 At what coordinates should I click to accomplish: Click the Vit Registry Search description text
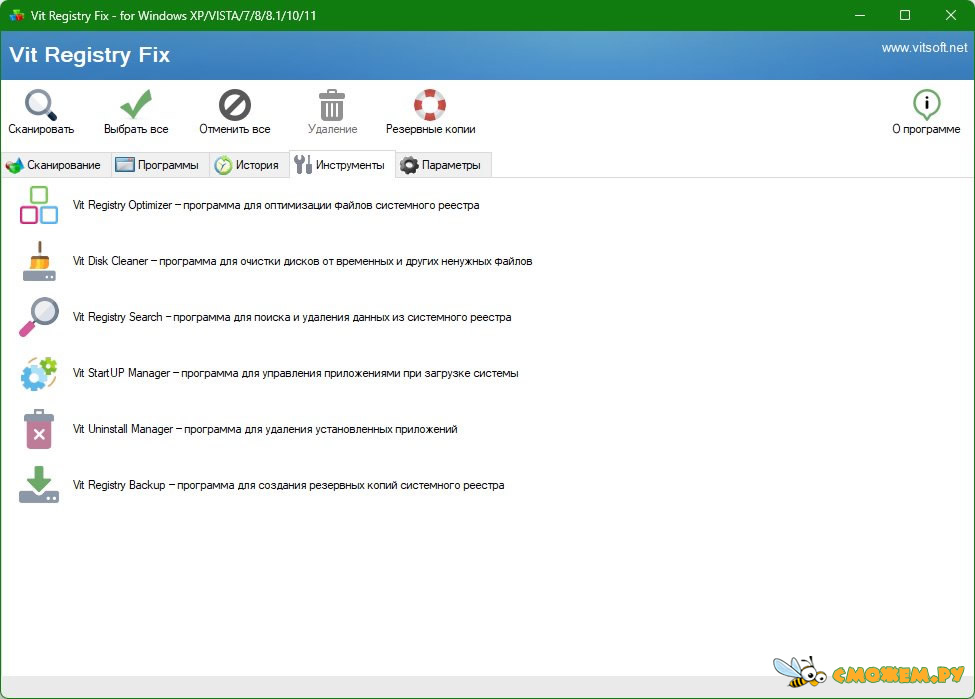coord(292,317)
